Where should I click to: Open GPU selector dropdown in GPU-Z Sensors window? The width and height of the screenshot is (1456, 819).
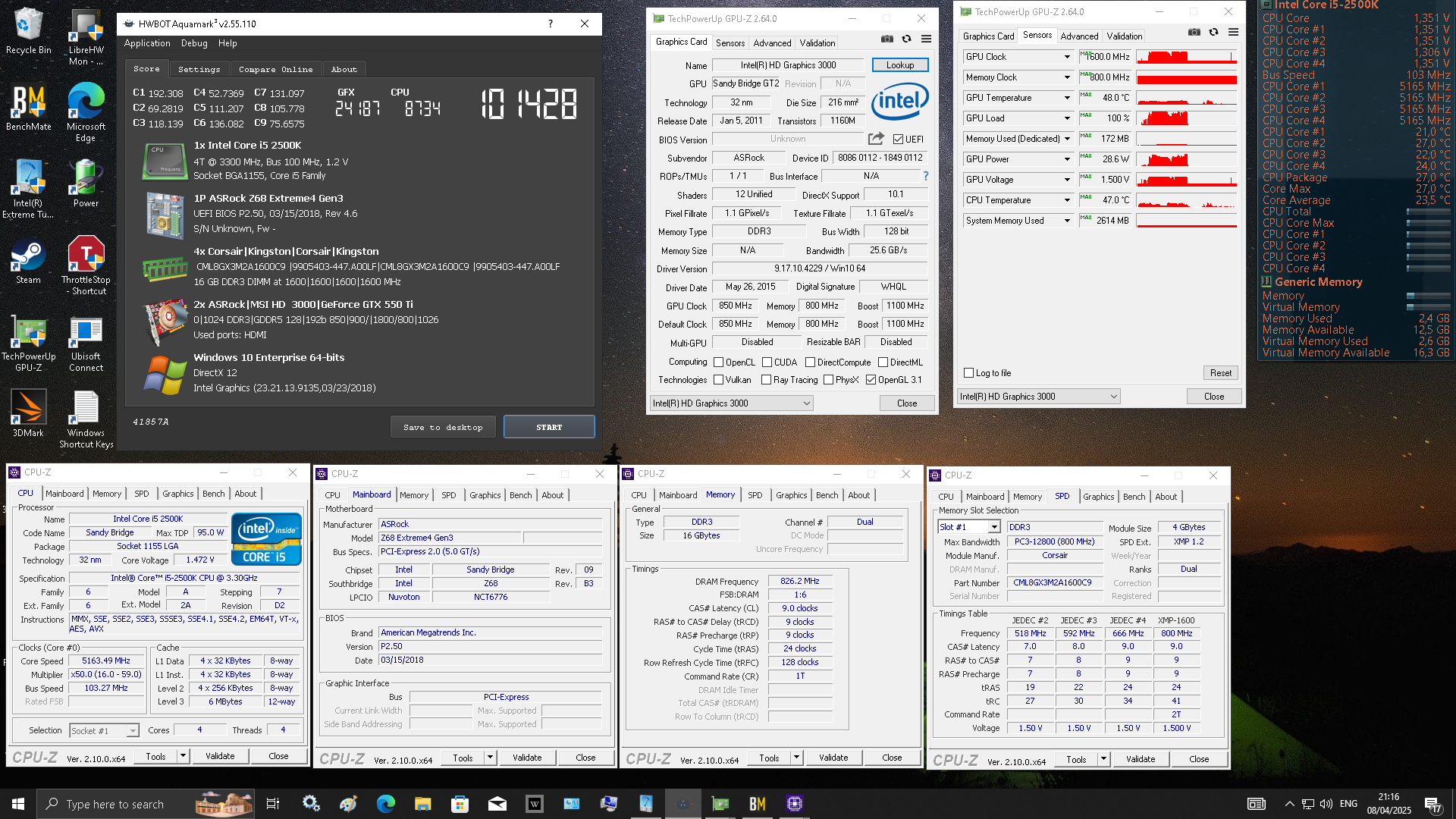(x=1039, y=397)
